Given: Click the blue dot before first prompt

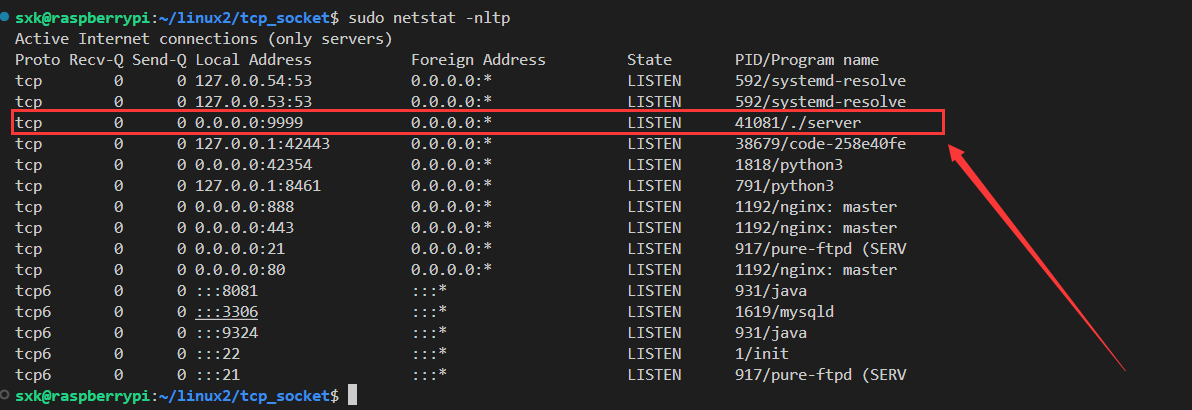Looking at the screenshot, I should tap(5, 15).
